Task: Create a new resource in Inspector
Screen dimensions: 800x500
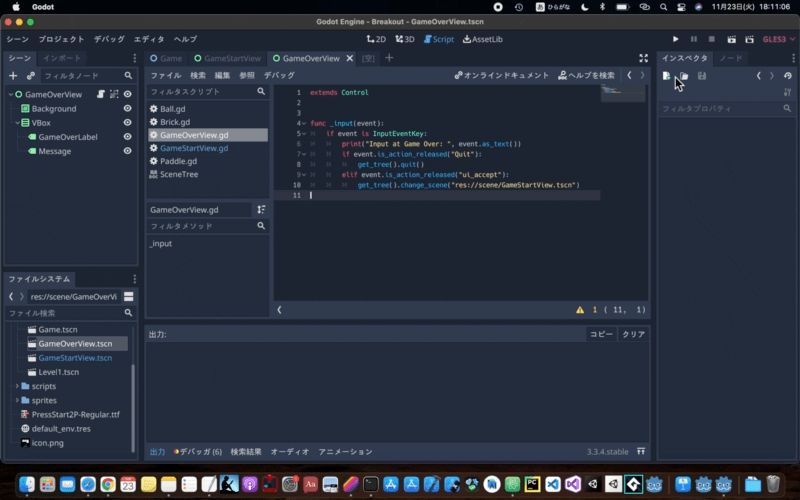Action: 666,76
